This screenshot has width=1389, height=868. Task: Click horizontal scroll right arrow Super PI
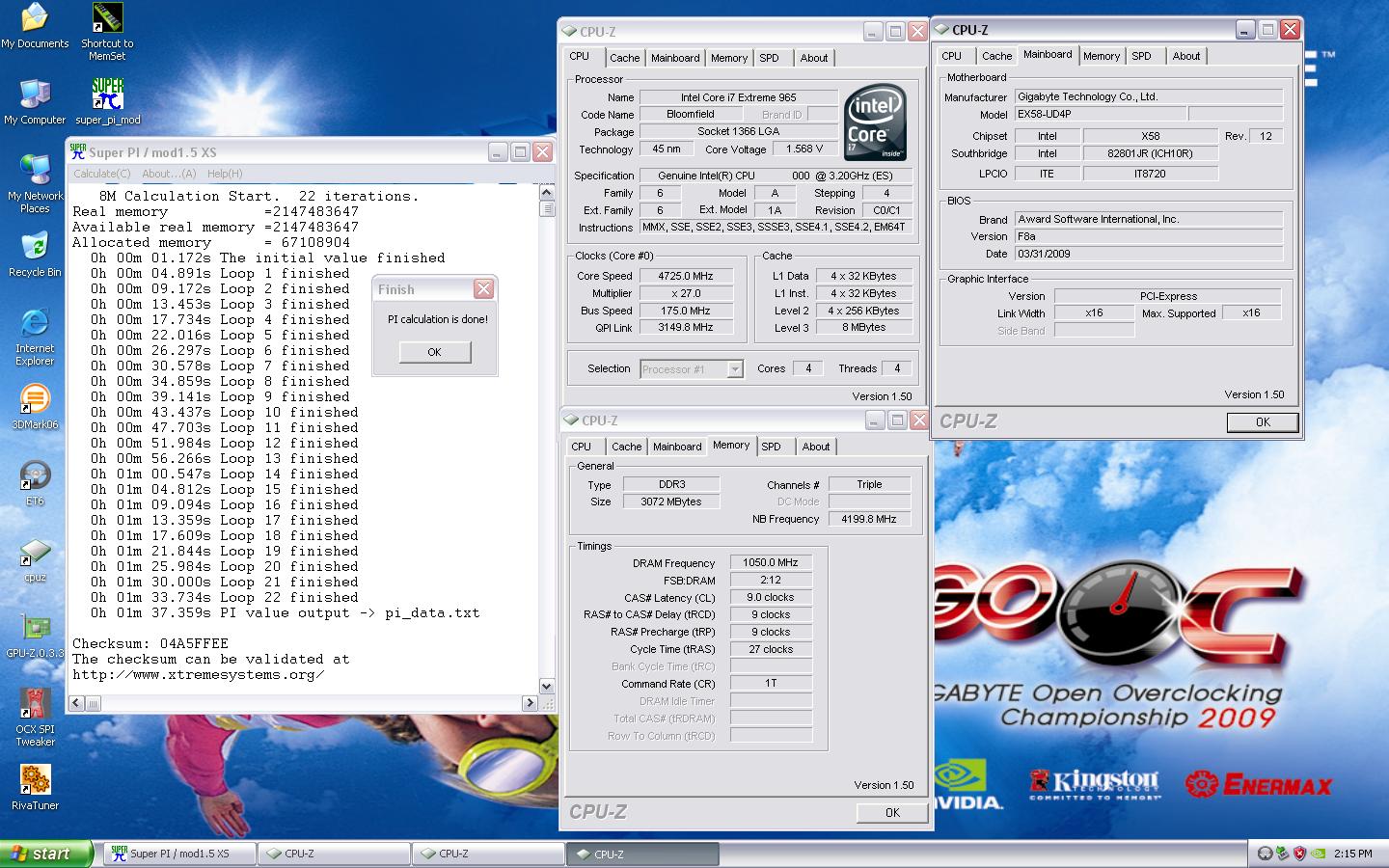pyautogui.click(x=530, y=704)
